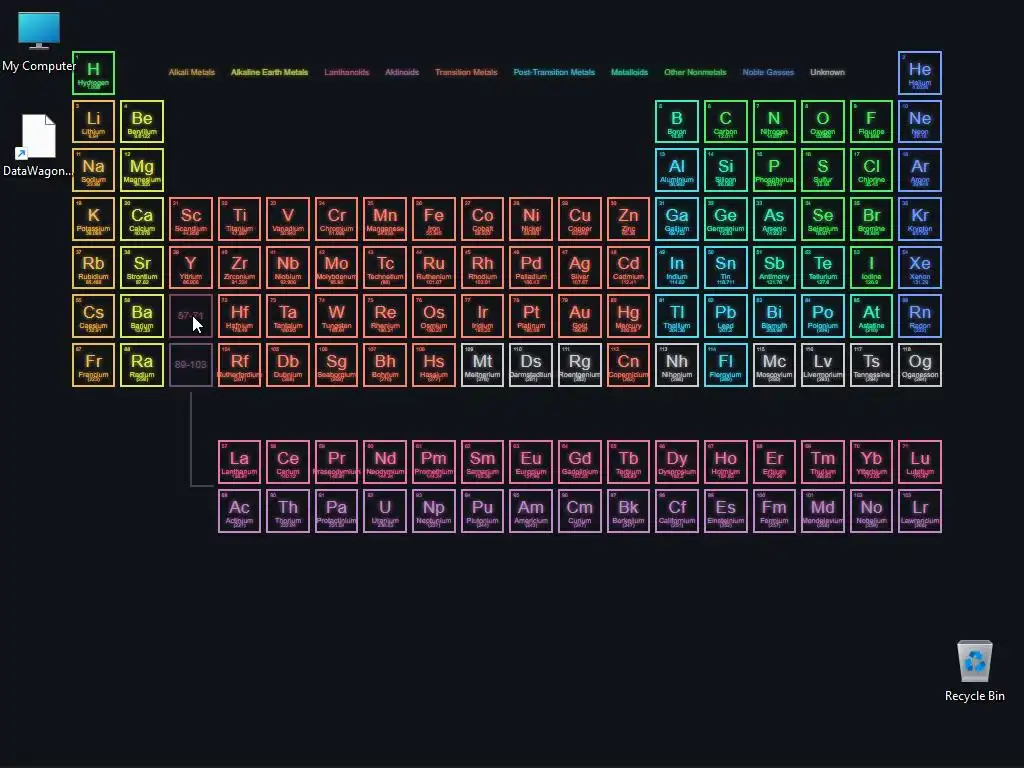Select the Neon (Ne) tile
Screen dimensions: 1024x768
[x=920, y=121]
